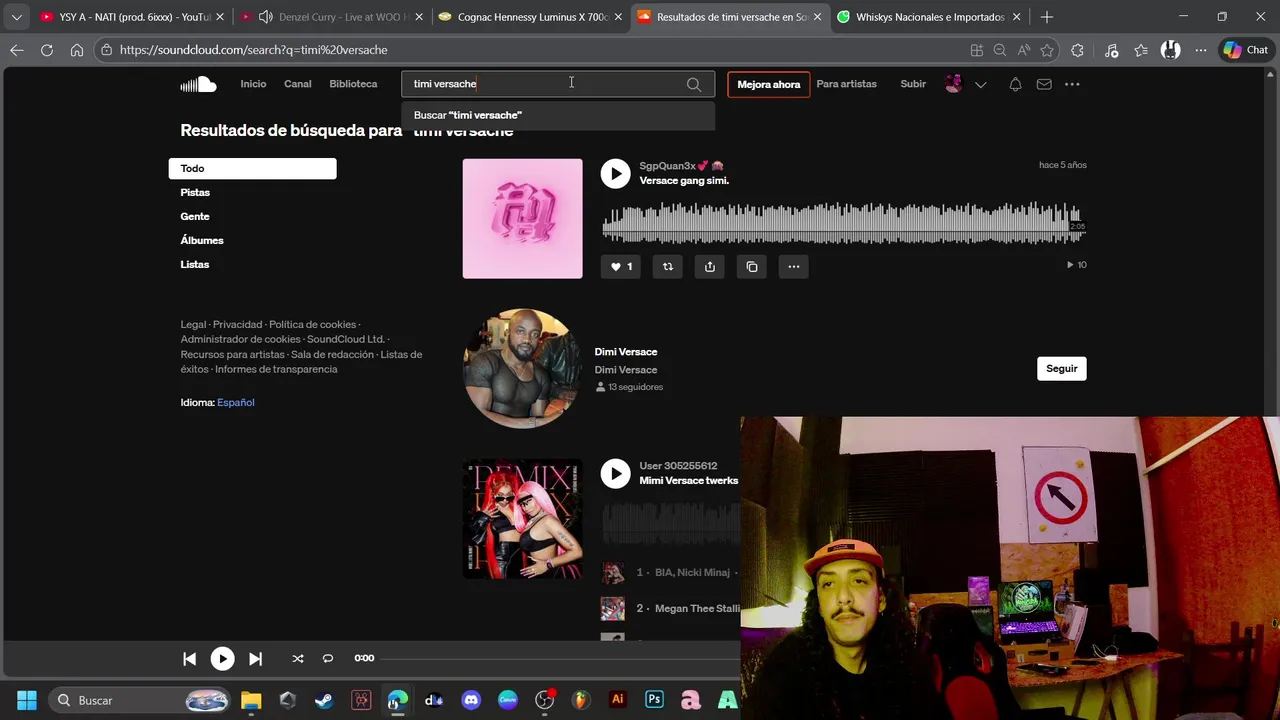1280x720 pixels.
Task: Select the Buscar "timi versache" suggestion
Action: click(558, 115)
